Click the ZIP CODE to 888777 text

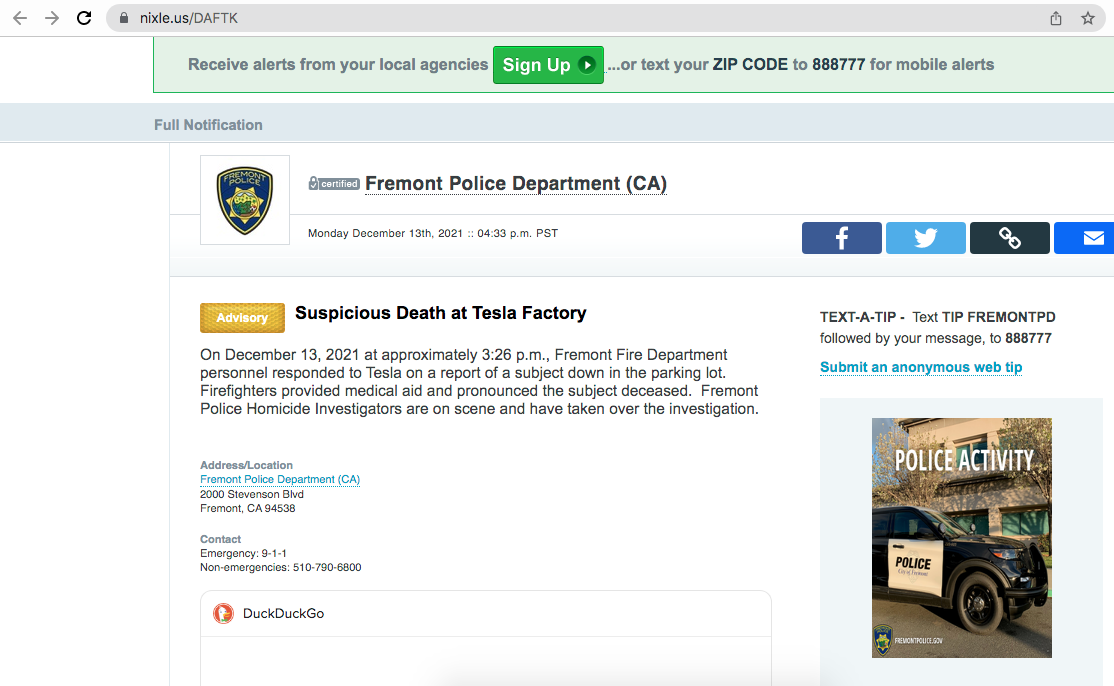(789, 65)
